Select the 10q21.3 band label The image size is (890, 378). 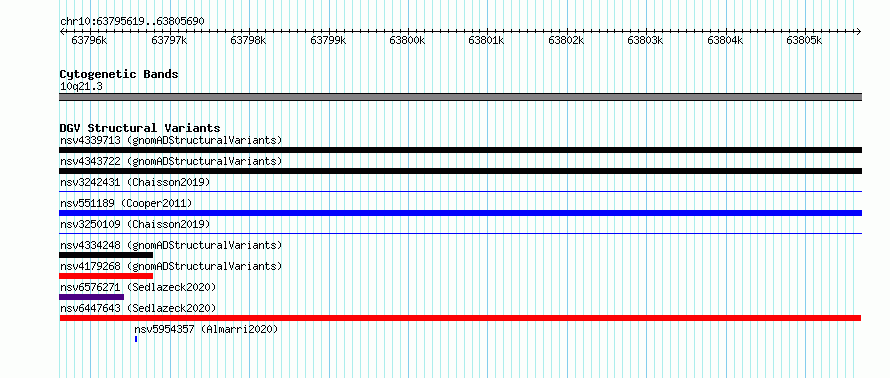click(x=81, y=87)
